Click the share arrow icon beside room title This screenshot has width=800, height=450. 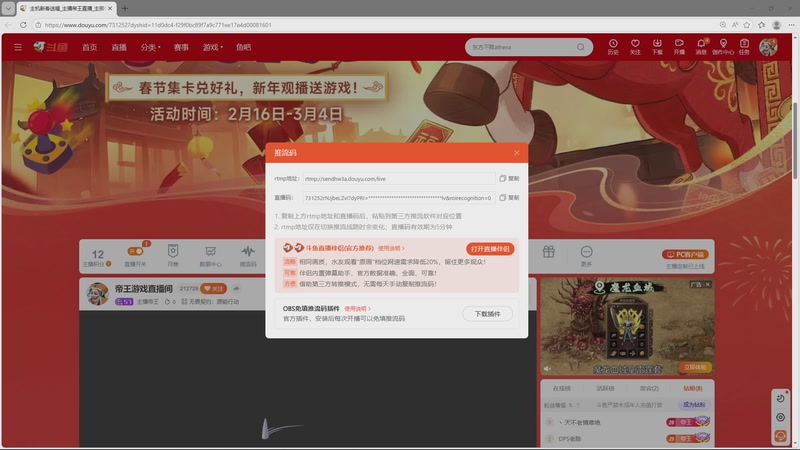point(236,289)
